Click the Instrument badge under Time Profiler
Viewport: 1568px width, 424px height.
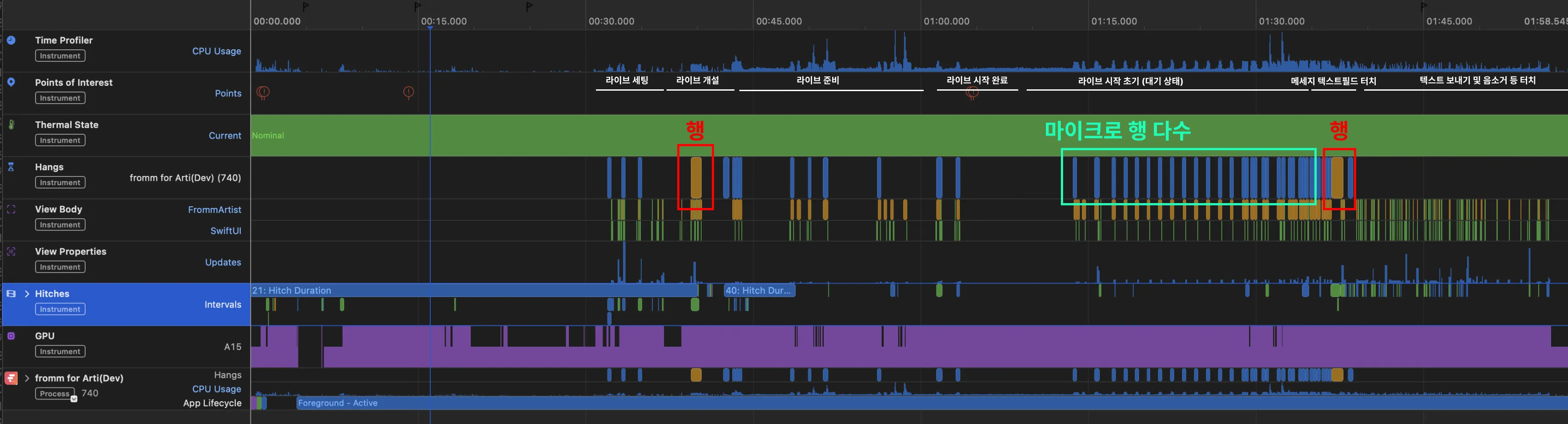(x=60, y=56)
